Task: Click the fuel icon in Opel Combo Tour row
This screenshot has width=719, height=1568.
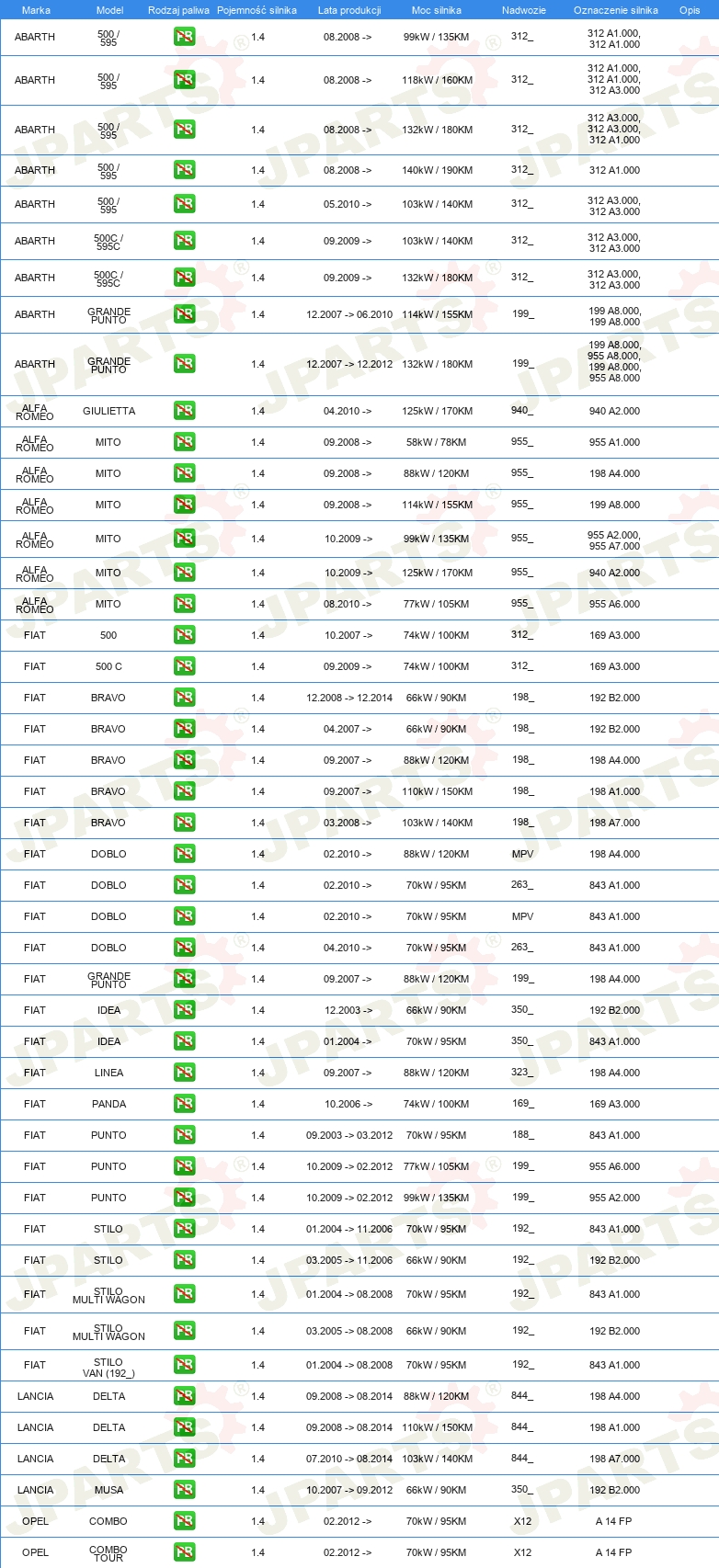Action: pos(184,1552)
